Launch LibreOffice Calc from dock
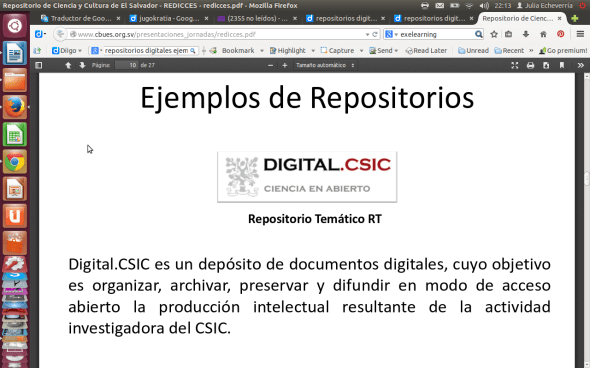 [15, 134]
